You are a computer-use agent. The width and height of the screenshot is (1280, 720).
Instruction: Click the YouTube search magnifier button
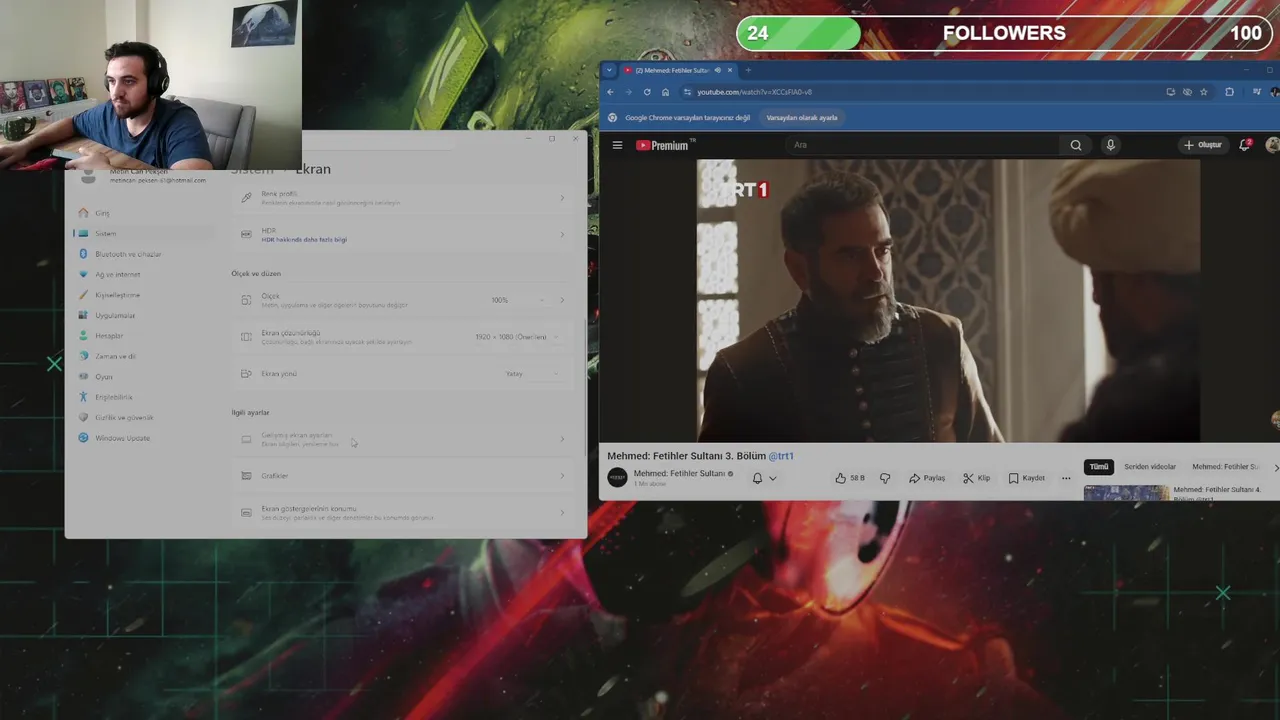point(1076,145)
